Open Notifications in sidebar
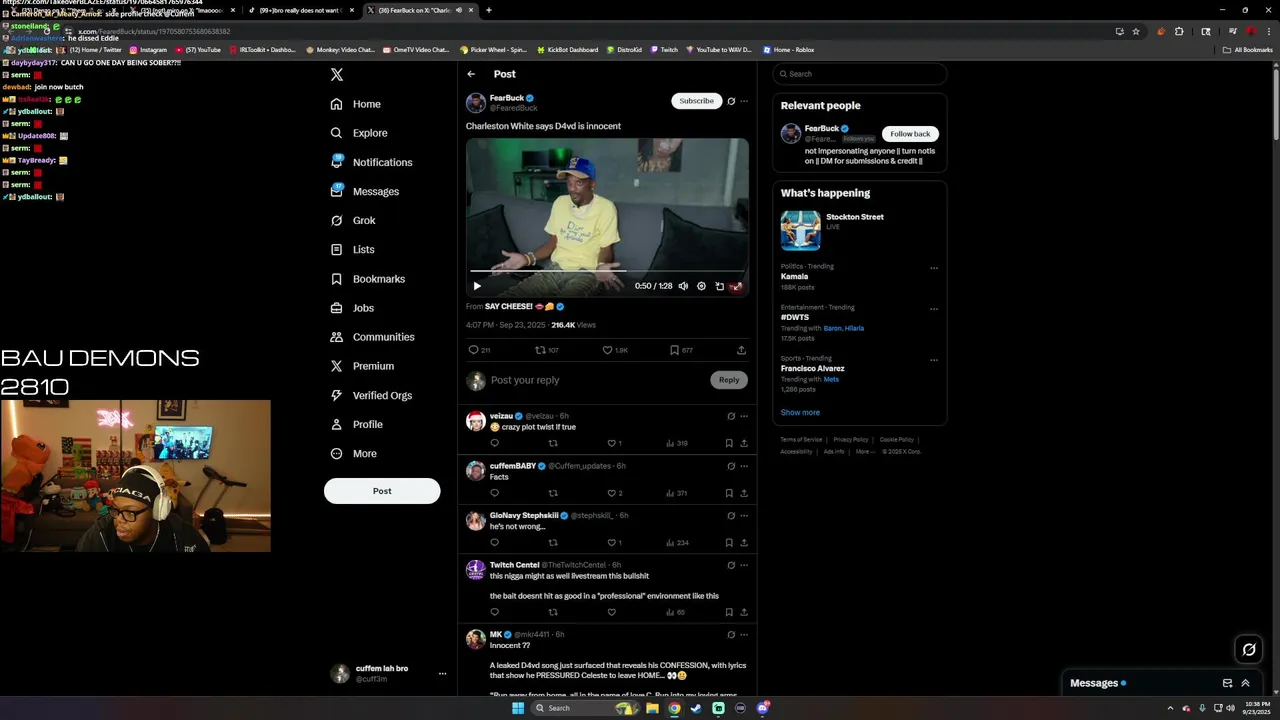The height and width of the screenshot is (720, 1280). (x=371, y=162)
